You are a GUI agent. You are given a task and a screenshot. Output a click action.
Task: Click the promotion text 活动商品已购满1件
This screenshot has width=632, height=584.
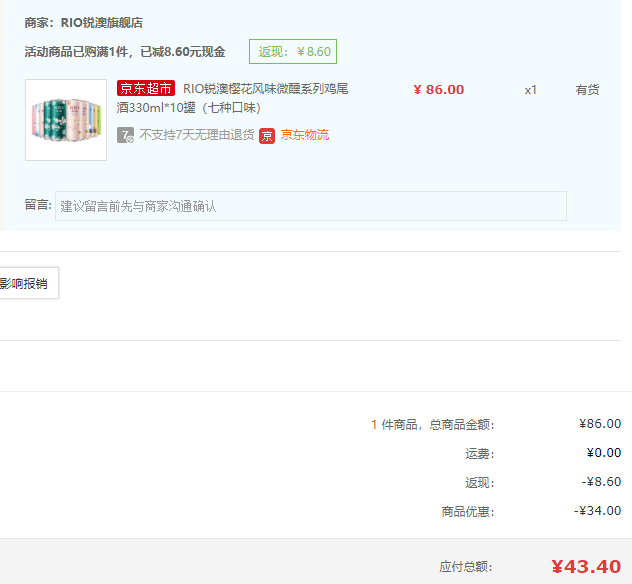[76, 52]
